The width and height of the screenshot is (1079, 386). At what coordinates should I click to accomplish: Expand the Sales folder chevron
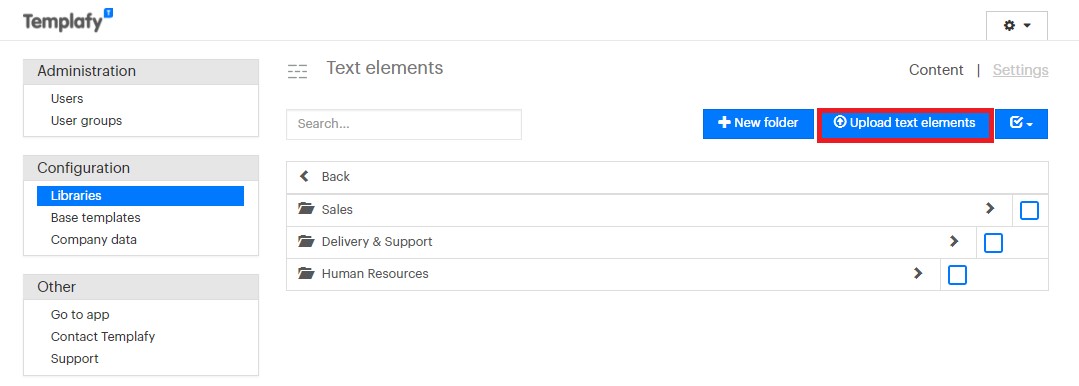coord(990,208)
